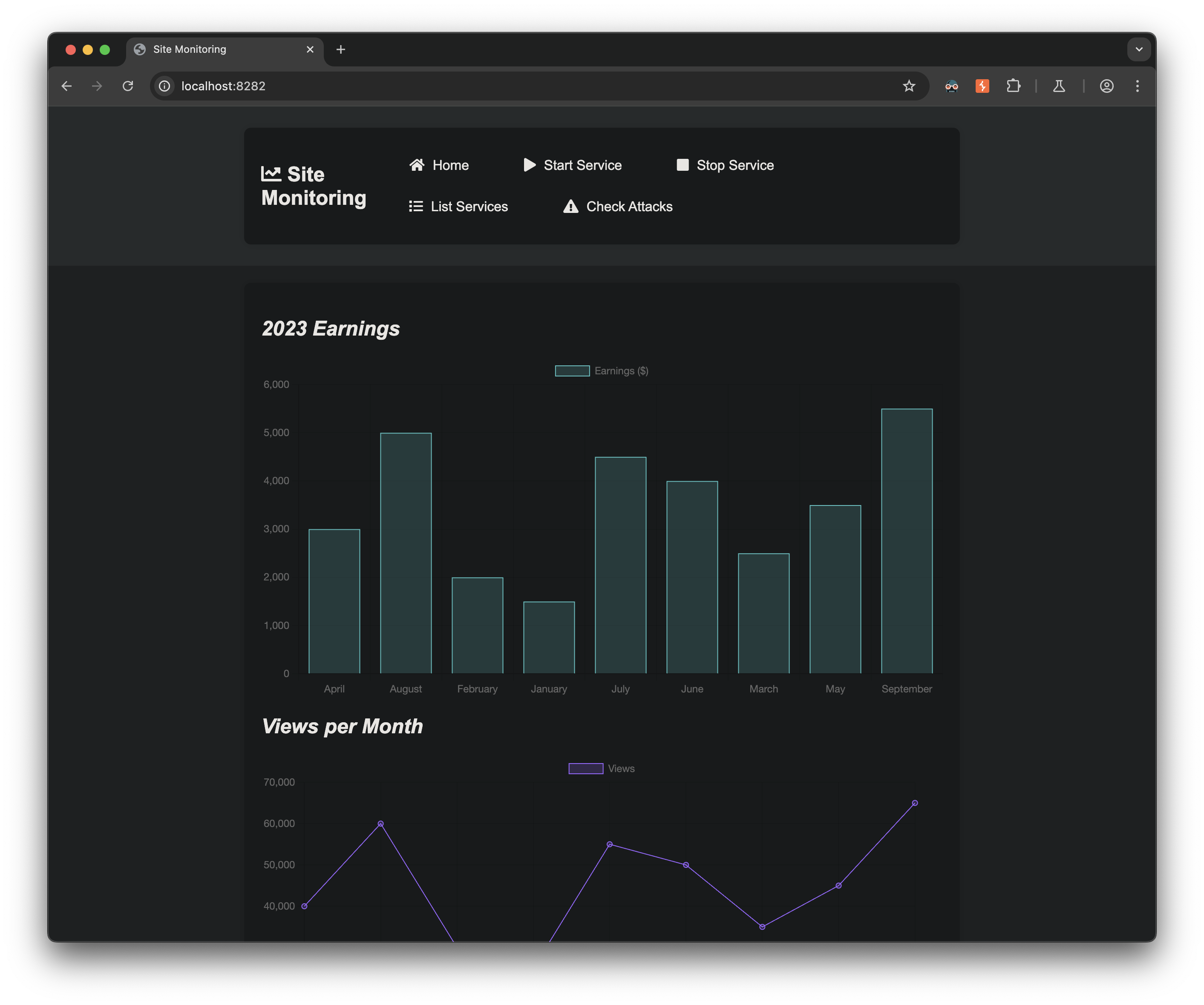Click the orange lightning extension icon

pyautogui.click(x=982, y=86)
